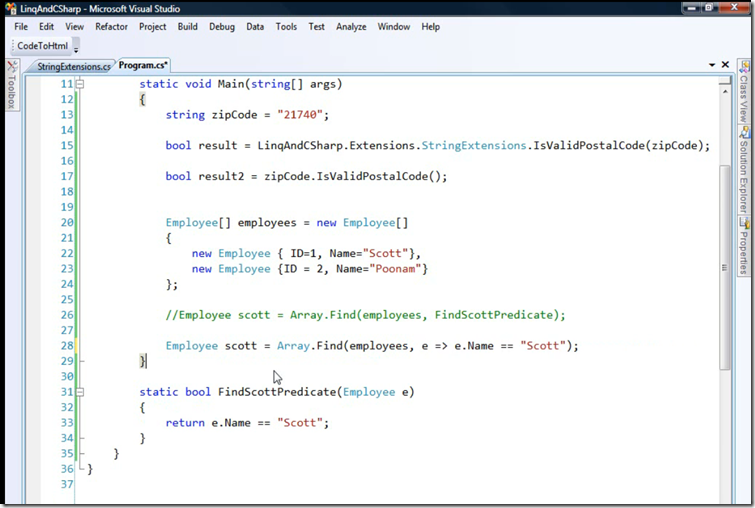
Task: Select the Program.cs* tab
Action: [143, 65]
